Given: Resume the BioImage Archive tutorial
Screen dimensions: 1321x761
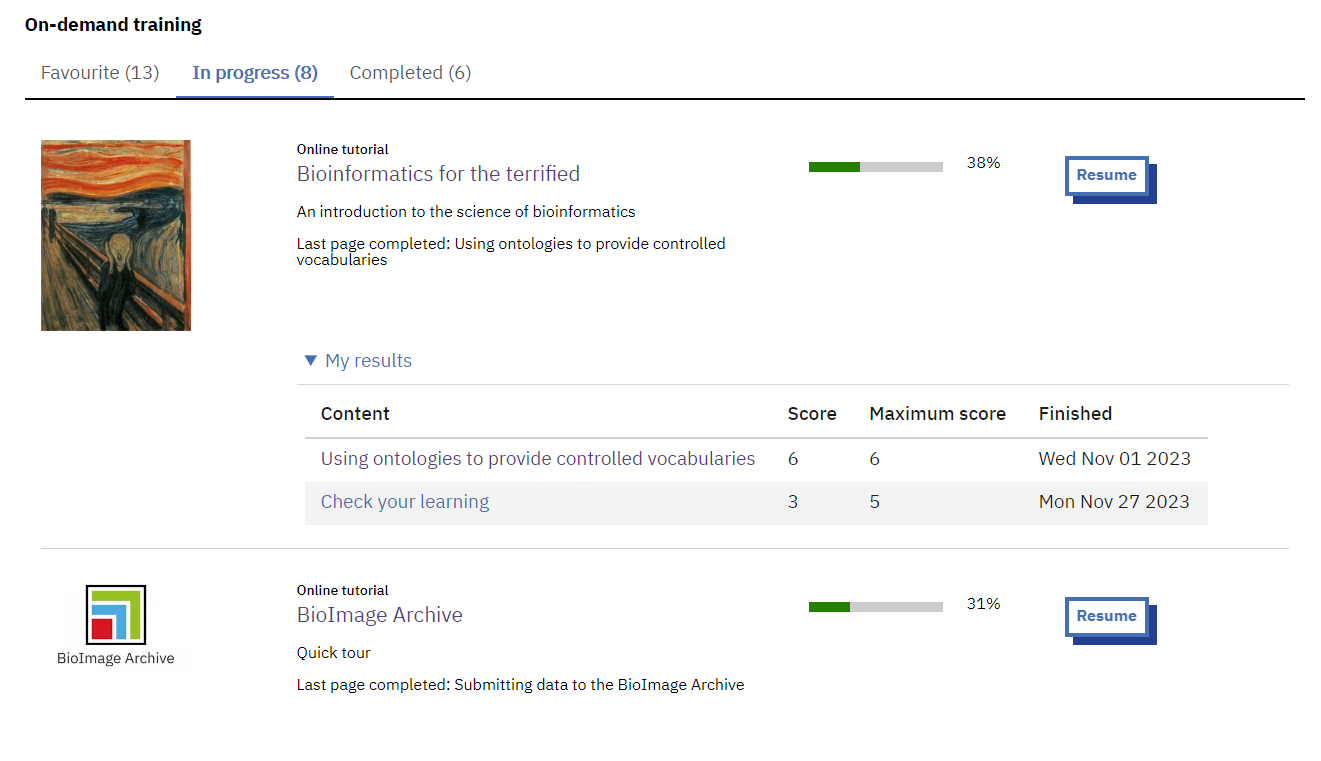Looking at the screenshot, I should click(x=1106, y=616).
